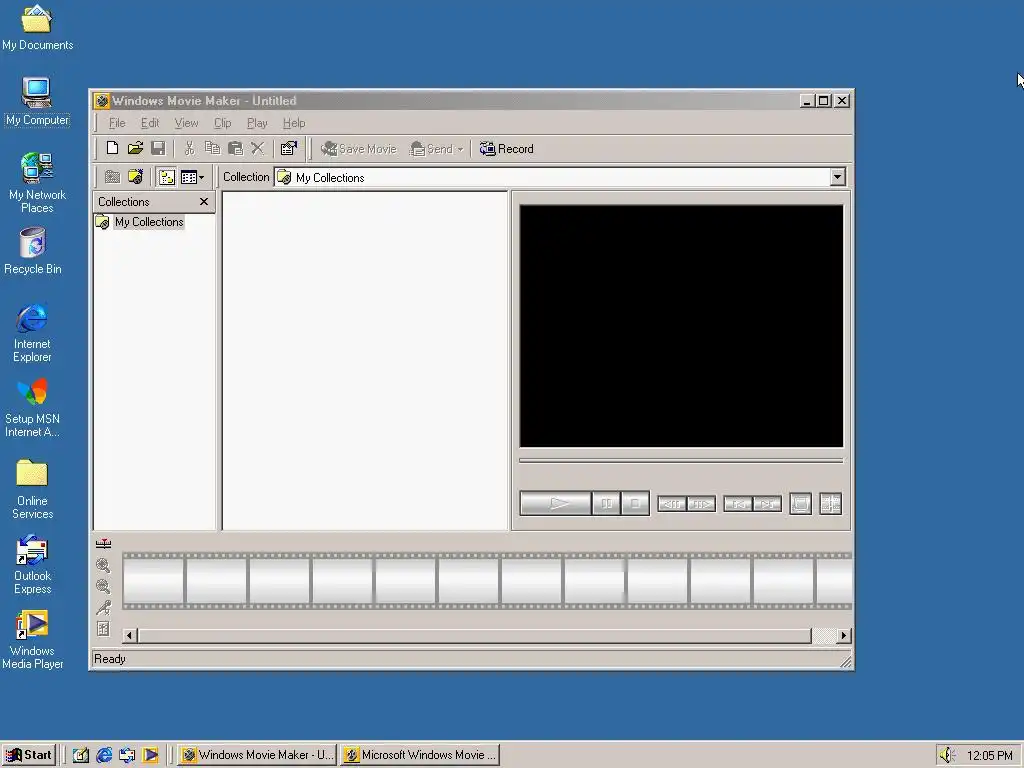The image size is (1024, 768).
Task: Select the Setup MSN Internet Access icon
Action: [32, 409]
